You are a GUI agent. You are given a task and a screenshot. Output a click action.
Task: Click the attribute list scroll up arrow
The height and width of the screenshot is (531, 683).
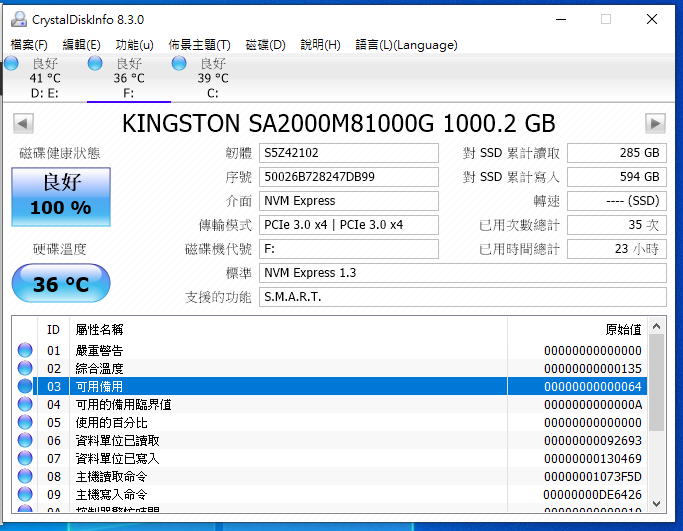[x=657, y=326]
